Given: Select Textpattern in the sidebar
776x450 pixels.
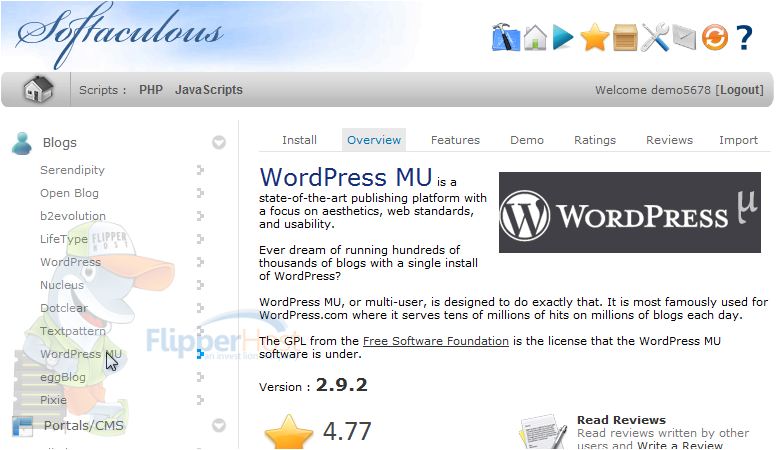Looking at the screenshot, I should click(x=73, y=331).
